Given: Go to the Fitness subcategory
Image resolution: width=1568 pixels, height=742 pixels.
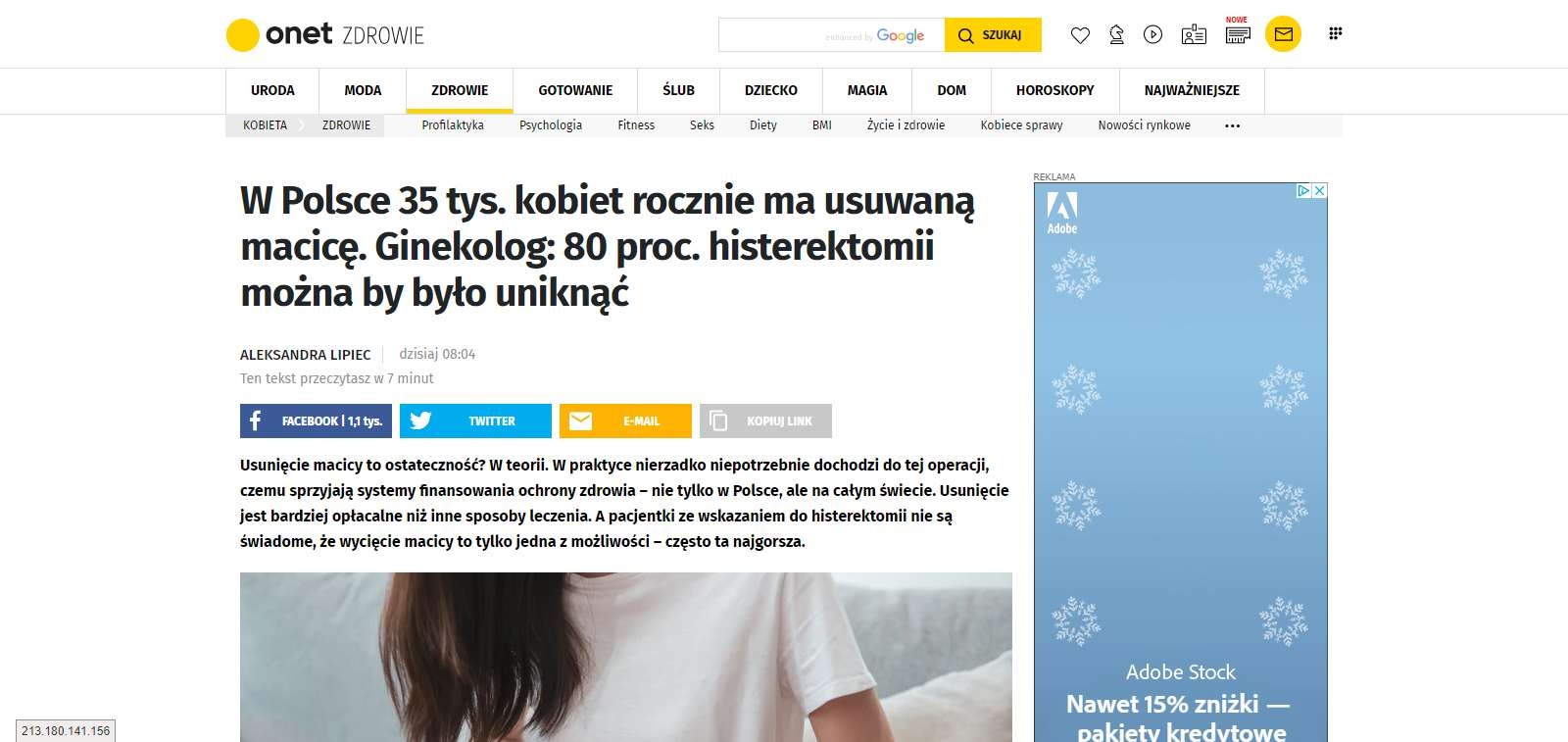Looking at the screenshot, I should coord(636,125).
